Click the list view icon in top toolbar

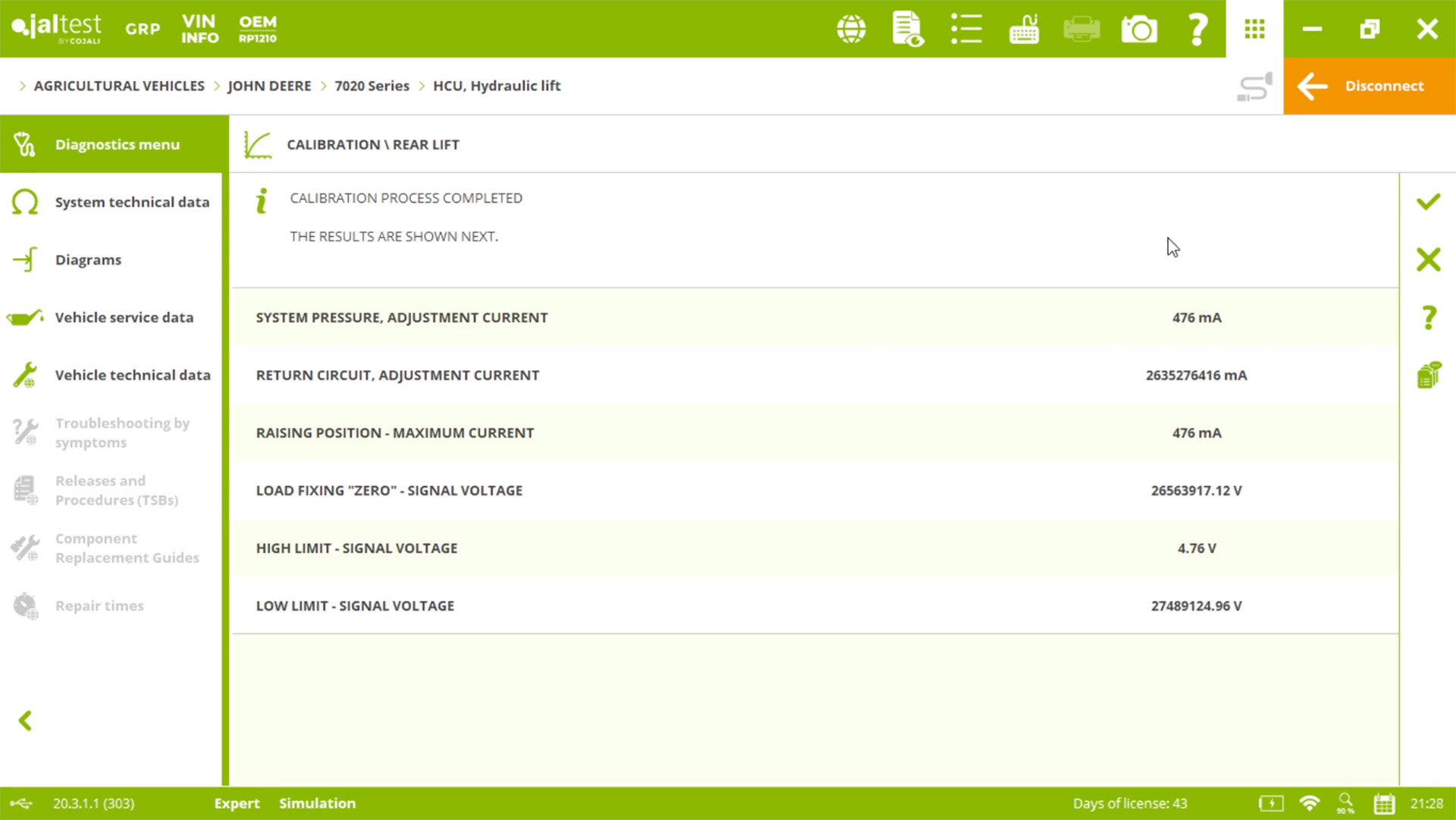click(966, 29)
